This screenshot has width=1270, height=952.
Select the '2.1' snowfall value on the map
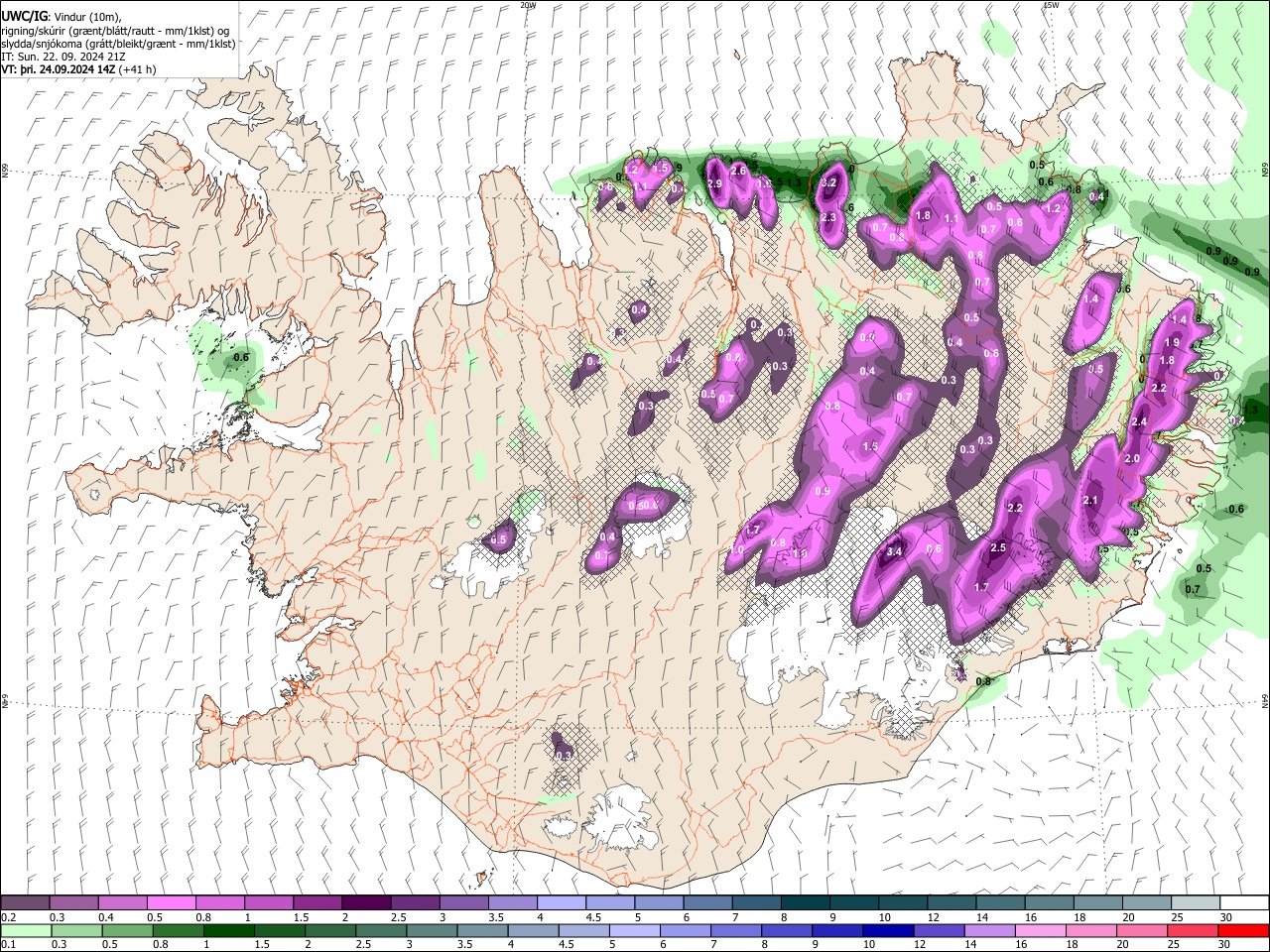[x=1090, y=501]
